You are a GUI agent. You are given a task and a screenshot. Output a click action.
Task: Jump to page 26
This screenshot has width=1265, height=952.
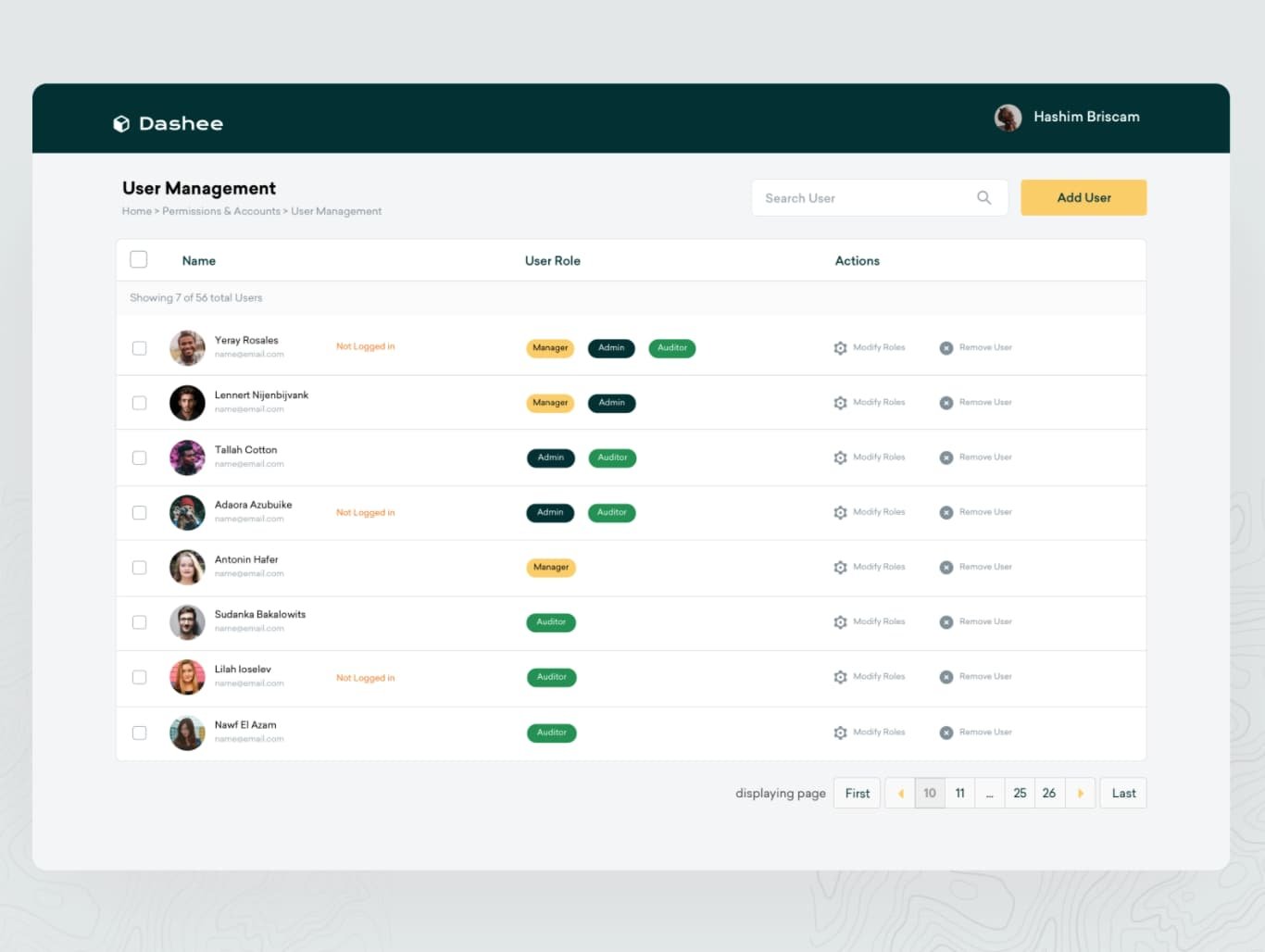pyautogui.click(x=1048, y=794)
